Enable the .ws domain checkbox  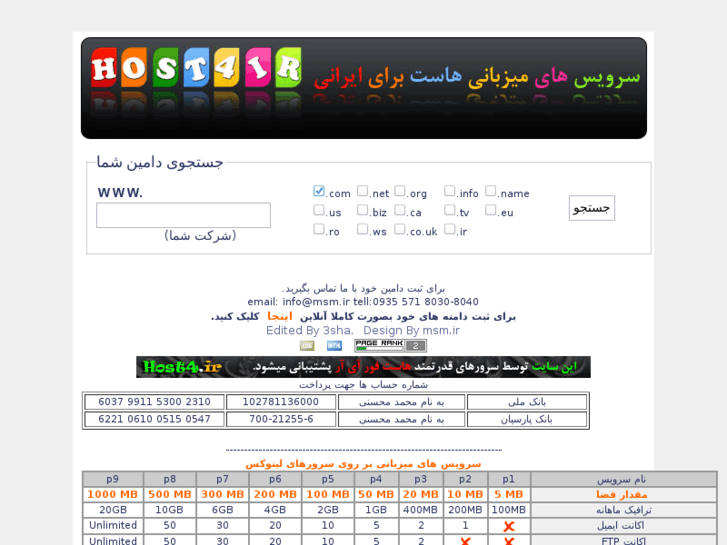pyautogui.click(x=363, y=229)
